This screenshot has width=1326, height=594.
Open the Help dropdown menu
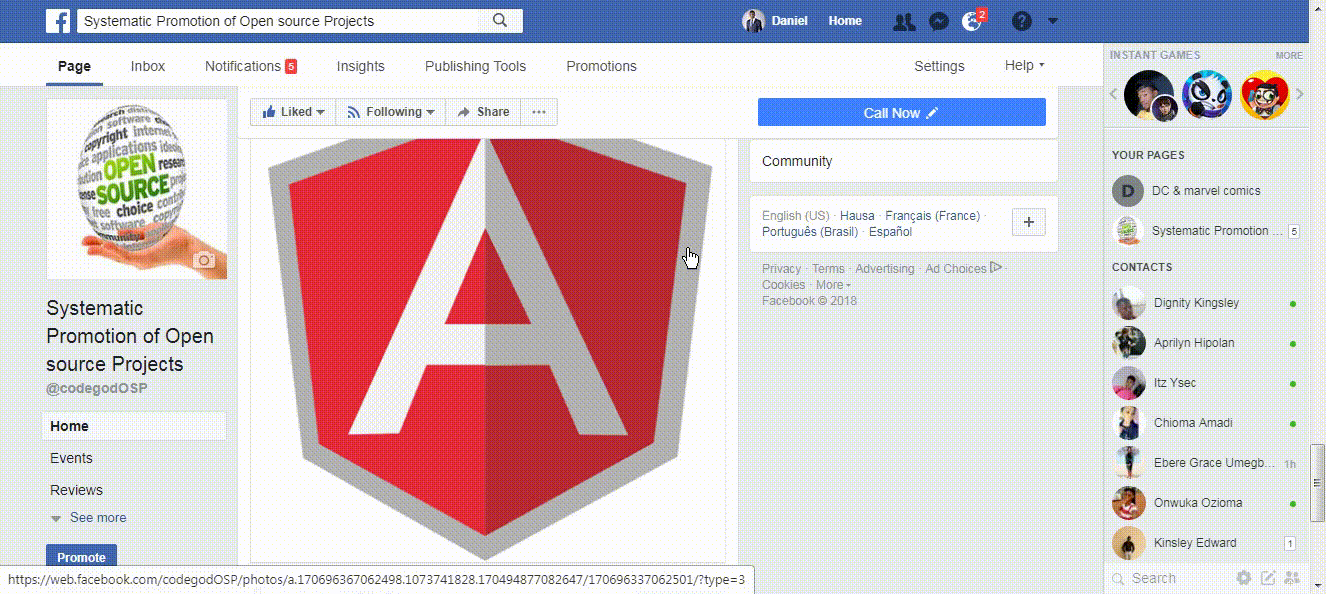[x=1024, y=66]
